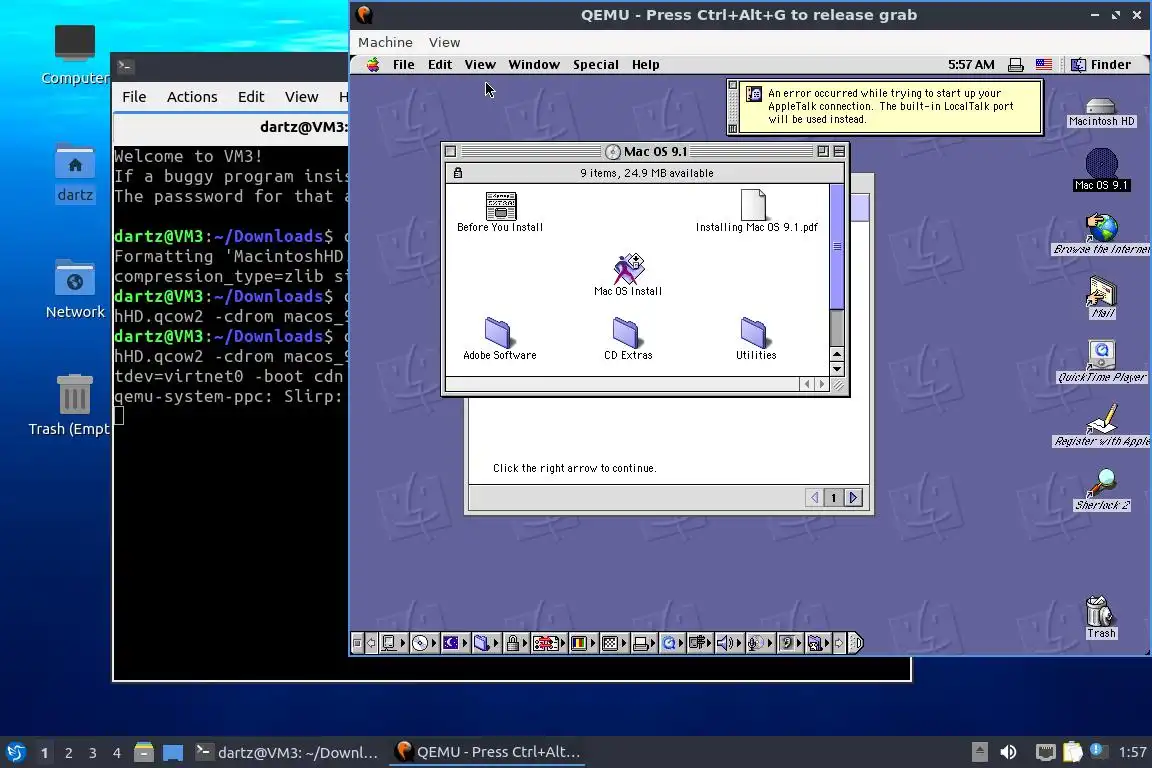Open the Sound Source microphone pop-up arrow
This screenshot has height=768, width=1152.
pyautogui.click(x=770, y=643)
